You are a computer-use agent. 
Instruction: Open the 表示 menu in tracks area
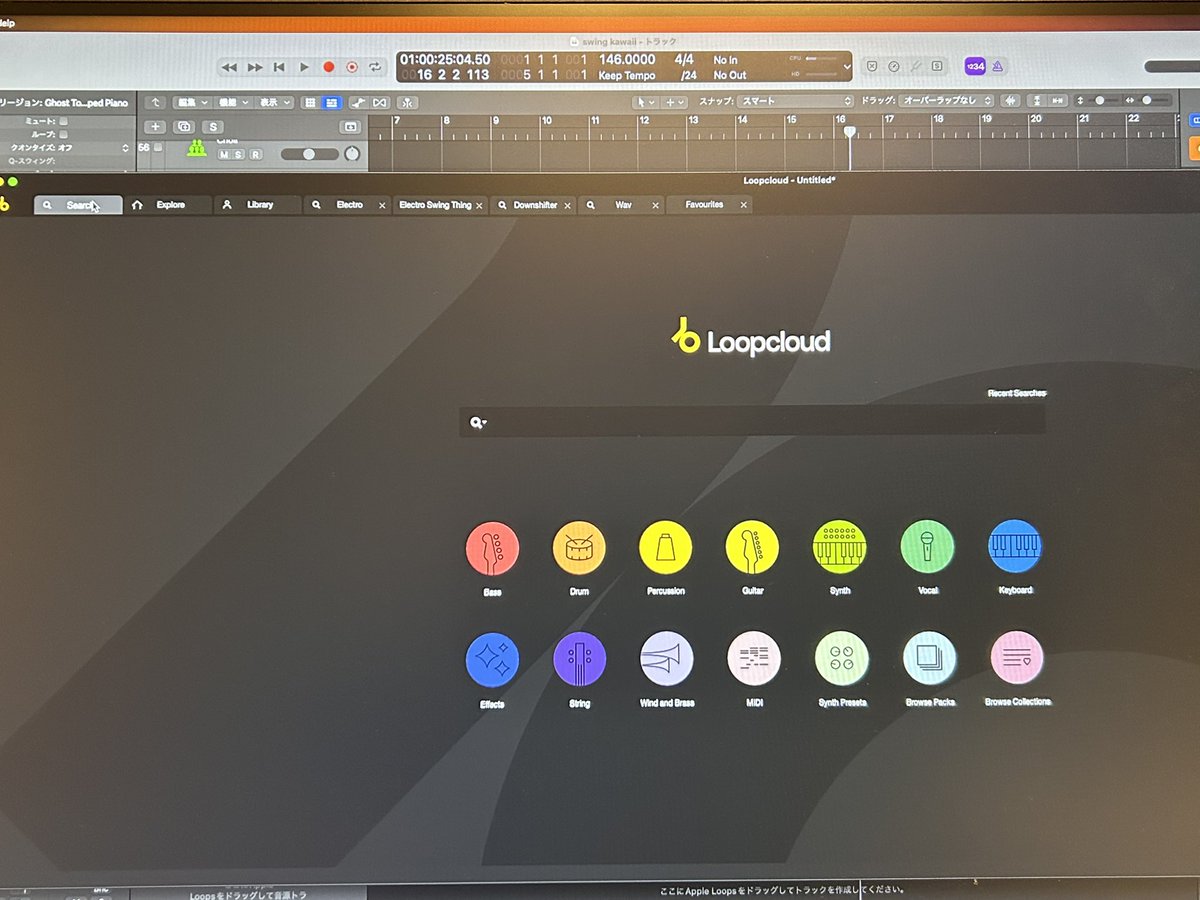coord(274,102)
